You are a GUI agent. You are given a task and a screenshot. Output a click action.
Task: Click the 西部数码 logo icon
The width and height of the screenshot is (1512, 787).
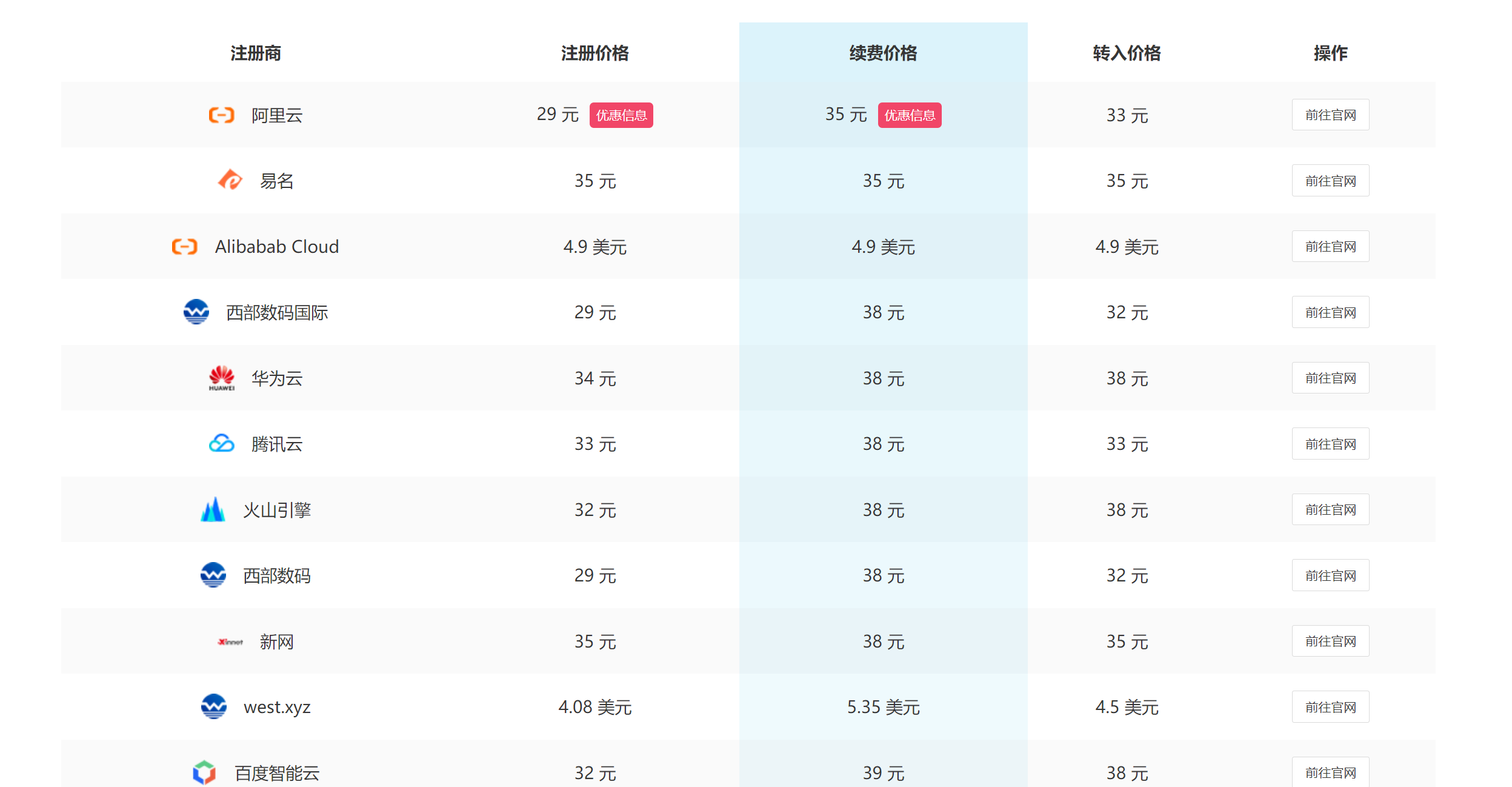coord(213,575)
